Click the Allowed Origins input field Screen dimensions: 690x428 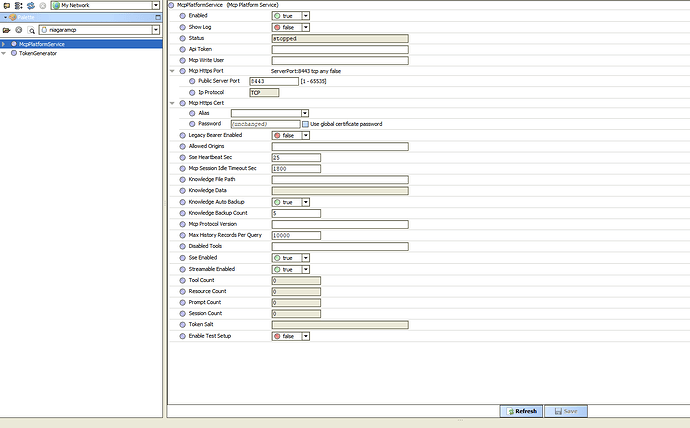click(340, 146)
